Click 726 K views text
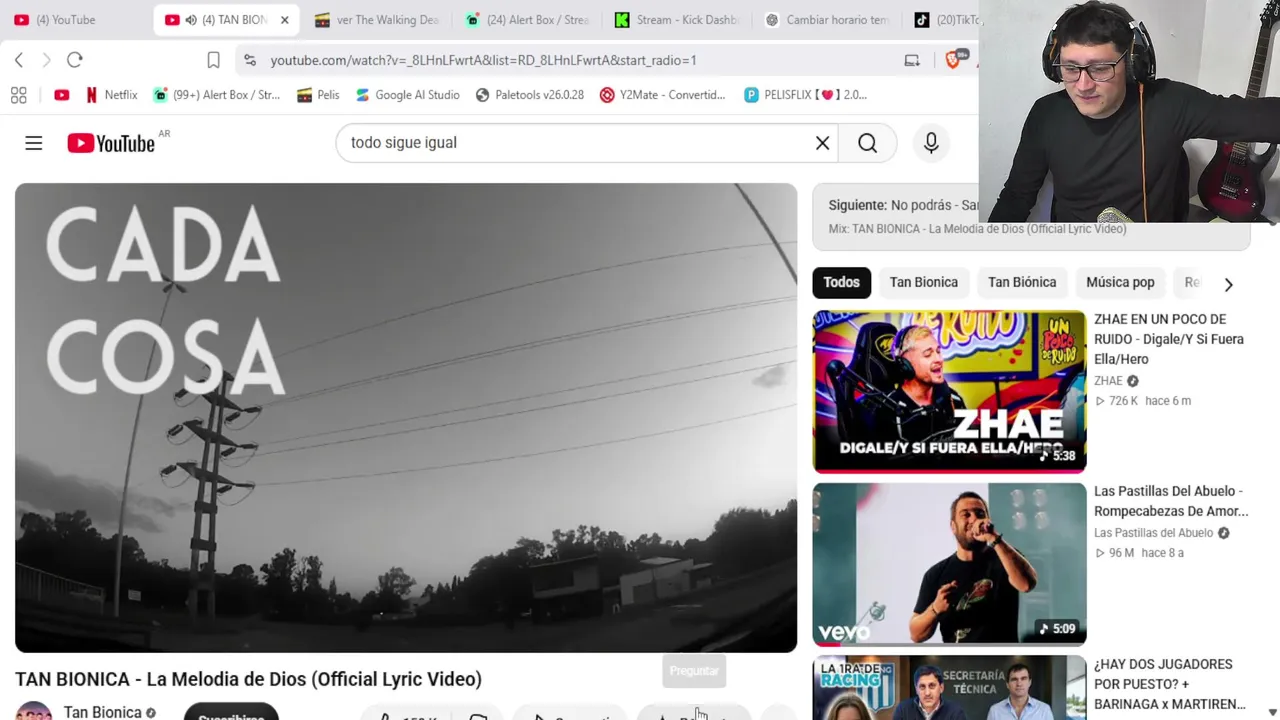The width and height of the screenshot is (1280, 720). coord(1124,401)
